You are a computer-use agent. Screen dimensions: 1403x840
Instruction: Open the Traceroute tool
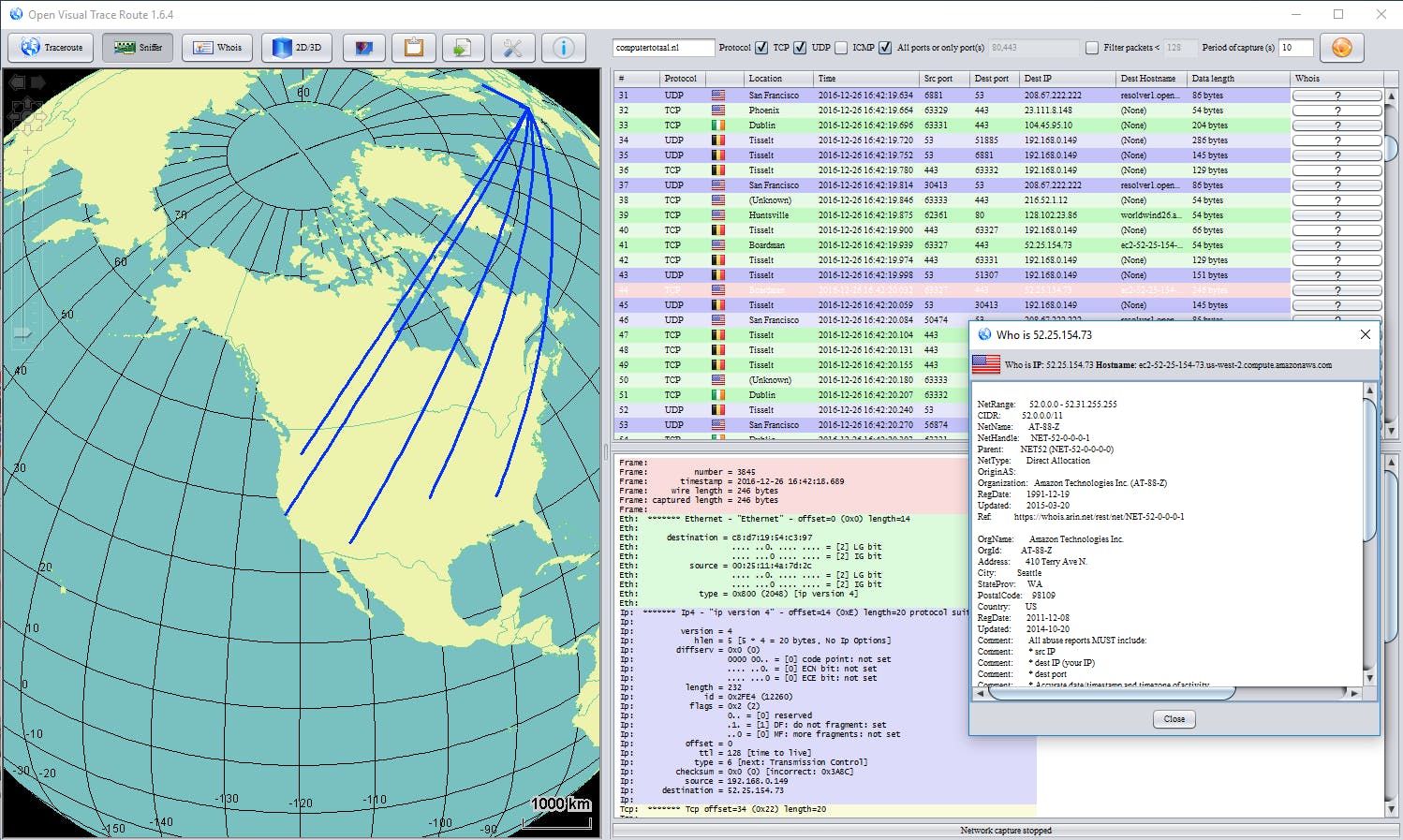pos(52,48)
